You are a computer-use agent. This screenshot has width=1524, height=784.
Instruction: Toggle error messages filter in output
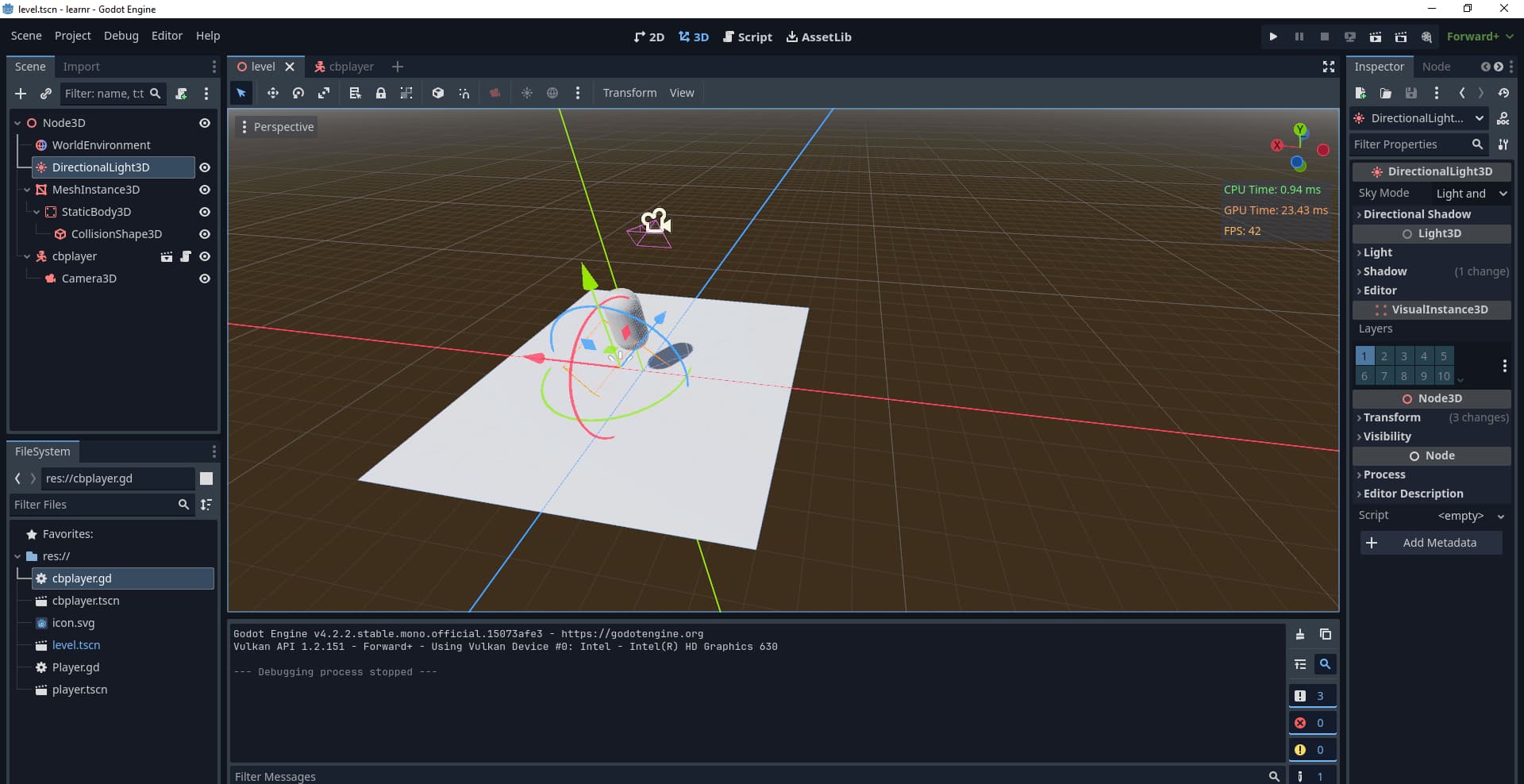[x=1312, y=723]
